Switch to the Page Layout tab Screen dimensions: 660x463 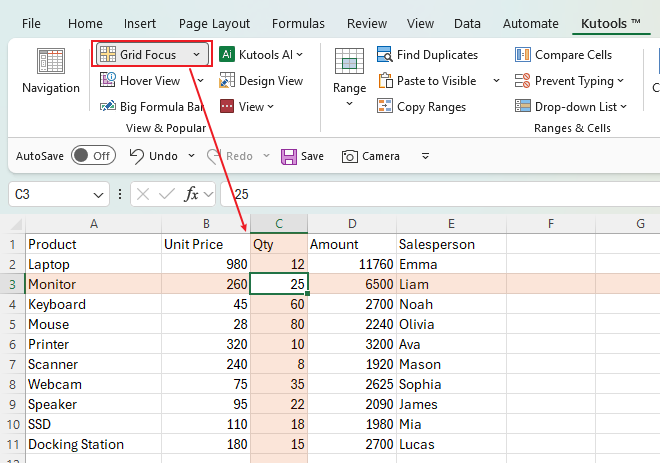(214, 24)
